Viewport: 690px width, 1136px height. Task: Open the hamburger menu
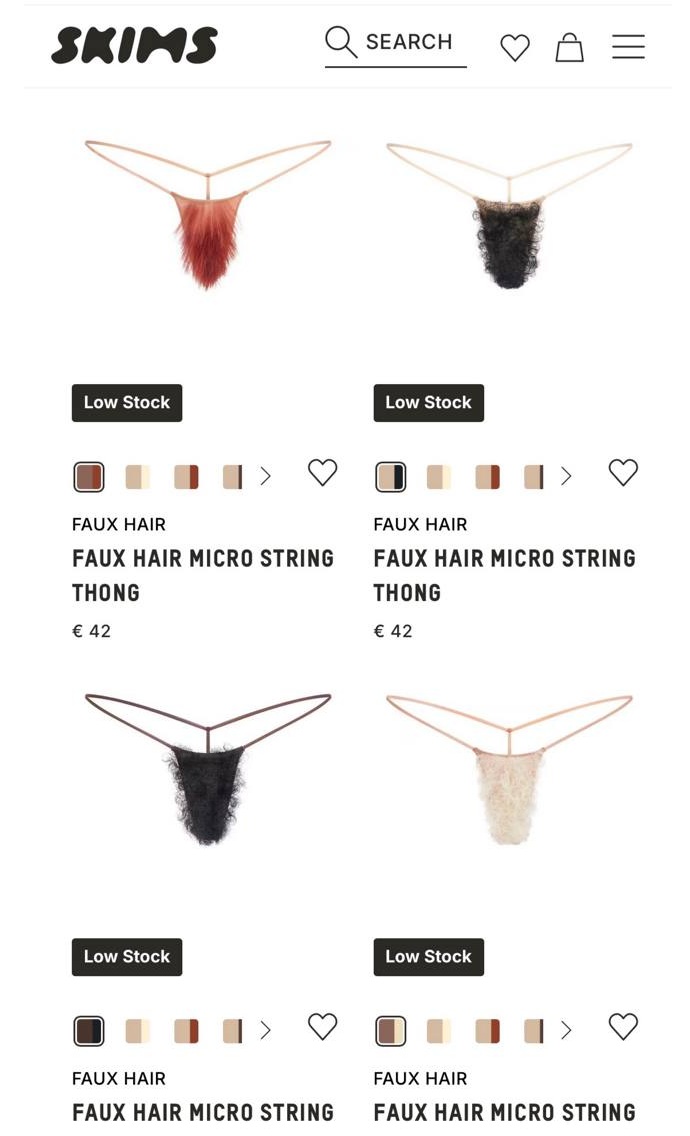pyautogui.click(x=628, y=46)
